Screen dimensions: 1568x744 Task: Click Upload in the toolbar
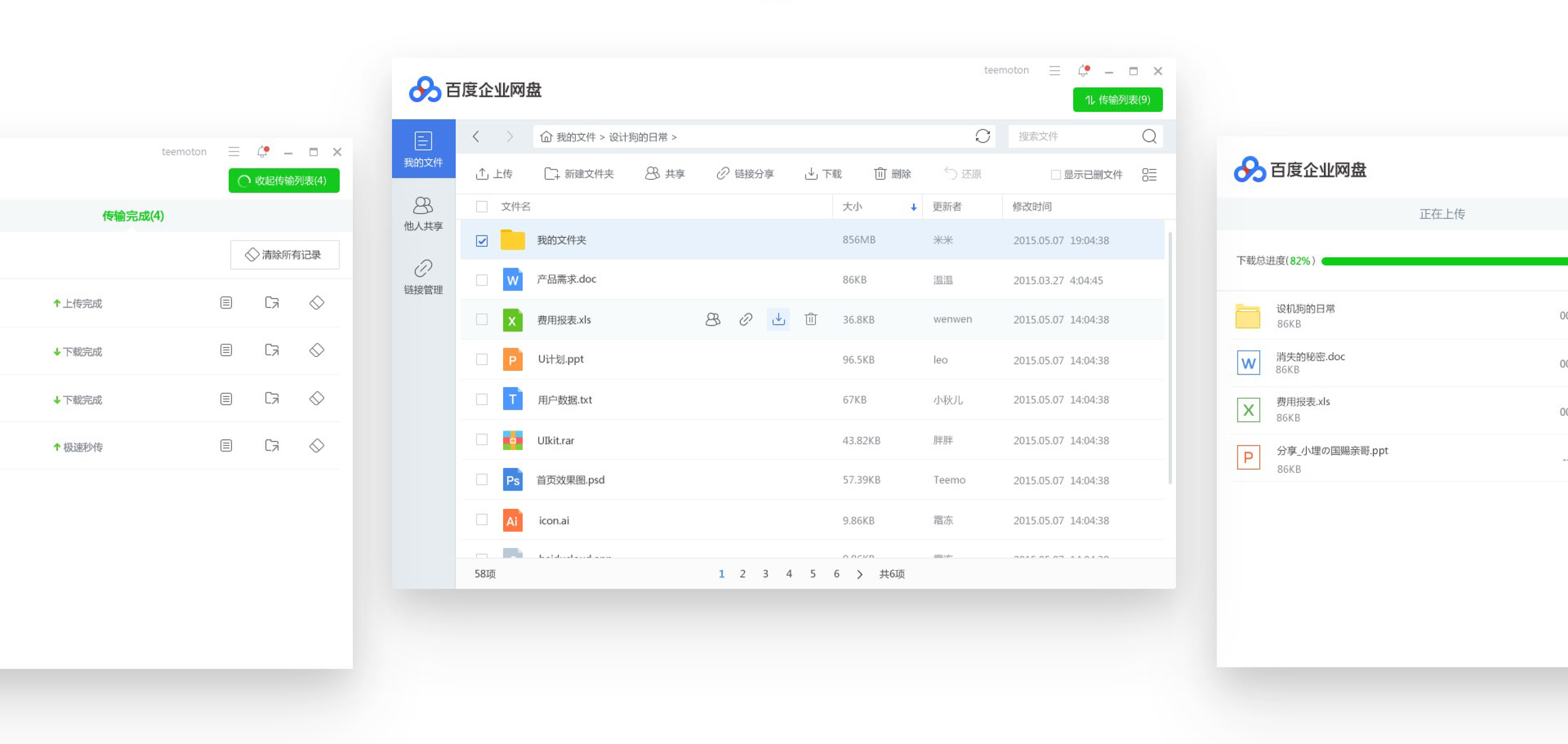494,174
